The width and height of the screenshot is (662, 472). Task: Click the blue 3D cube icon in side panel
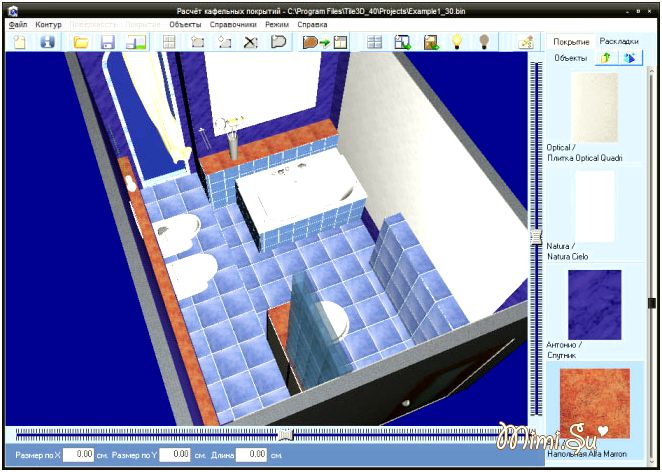click(x=629, y=58)
